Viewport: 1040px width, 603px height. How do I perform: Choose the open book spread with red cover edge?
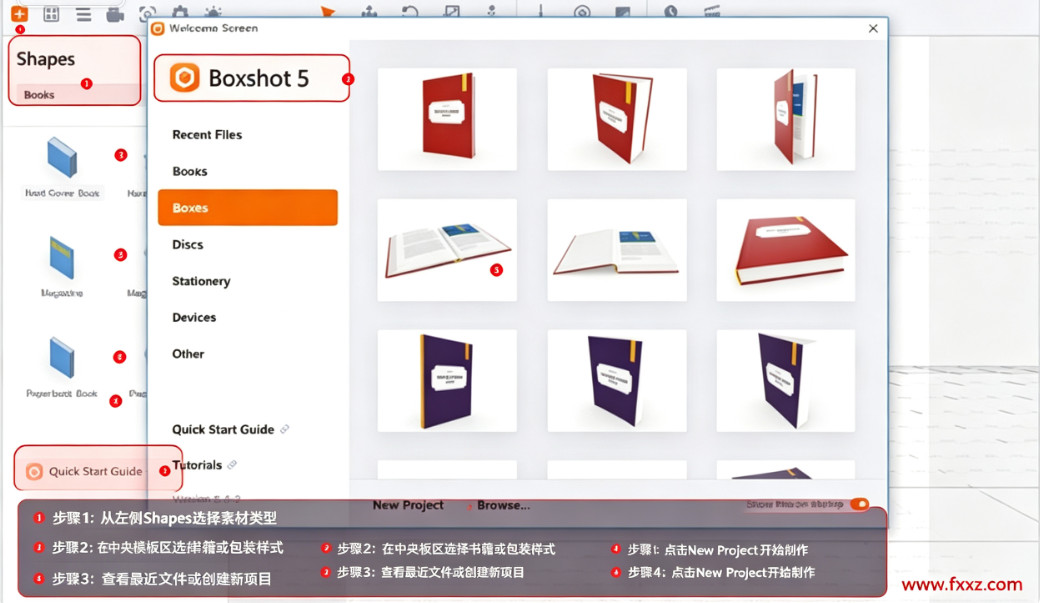pyautogui.click(x=447, y=249)
